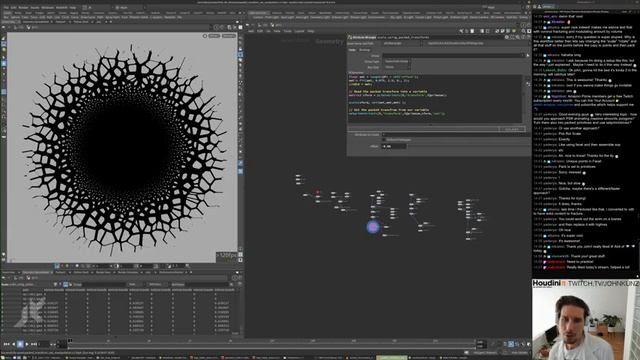Select the Circle shelf tool
640x360 pixels.
pyautogui.click(x=64, y=17)
